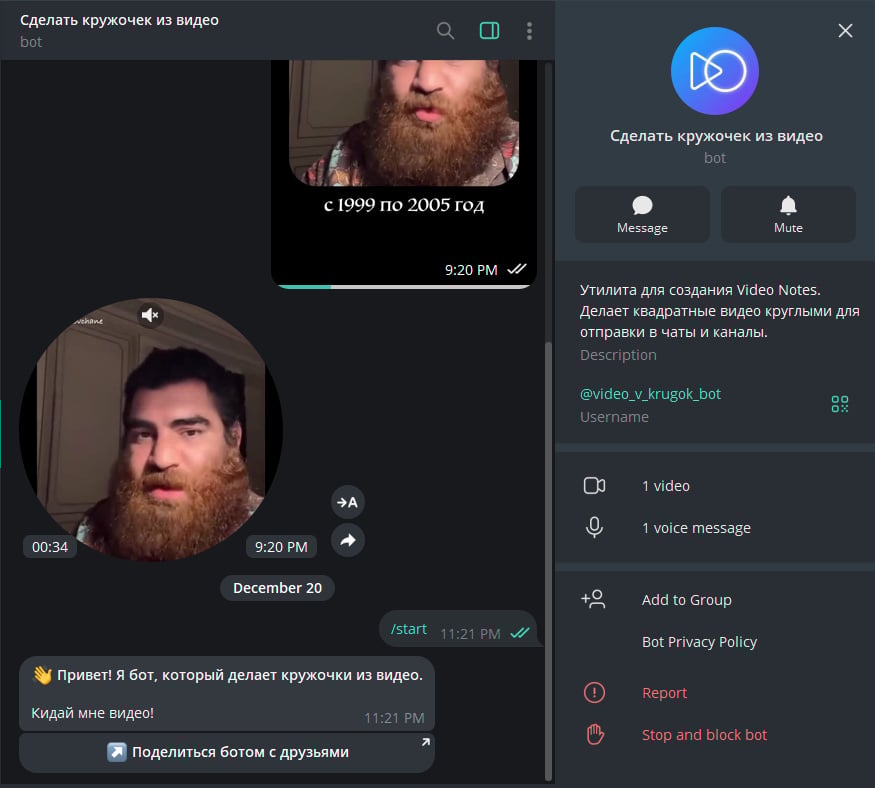Open the bot's profile avatar

click(714, 71)
